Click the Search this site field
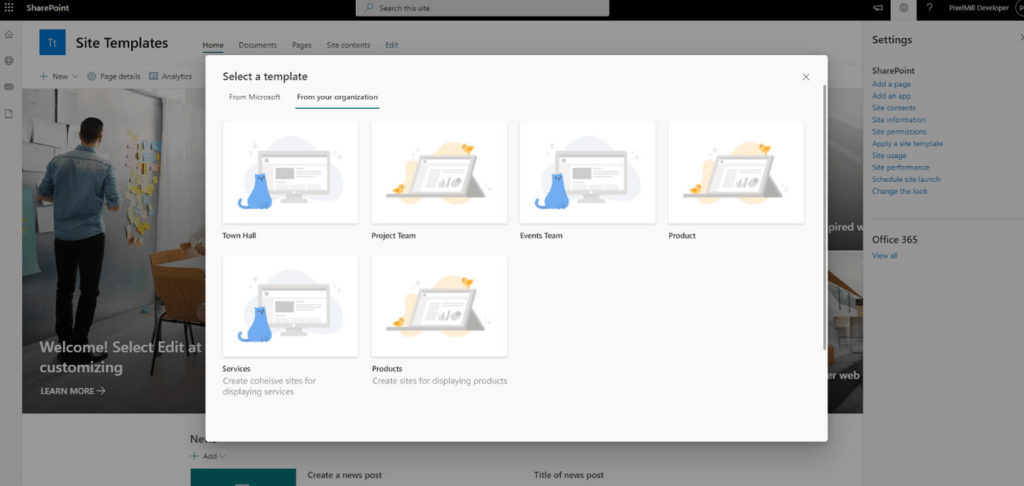This screenshot has width=1024, height=486. click(482, 8)
